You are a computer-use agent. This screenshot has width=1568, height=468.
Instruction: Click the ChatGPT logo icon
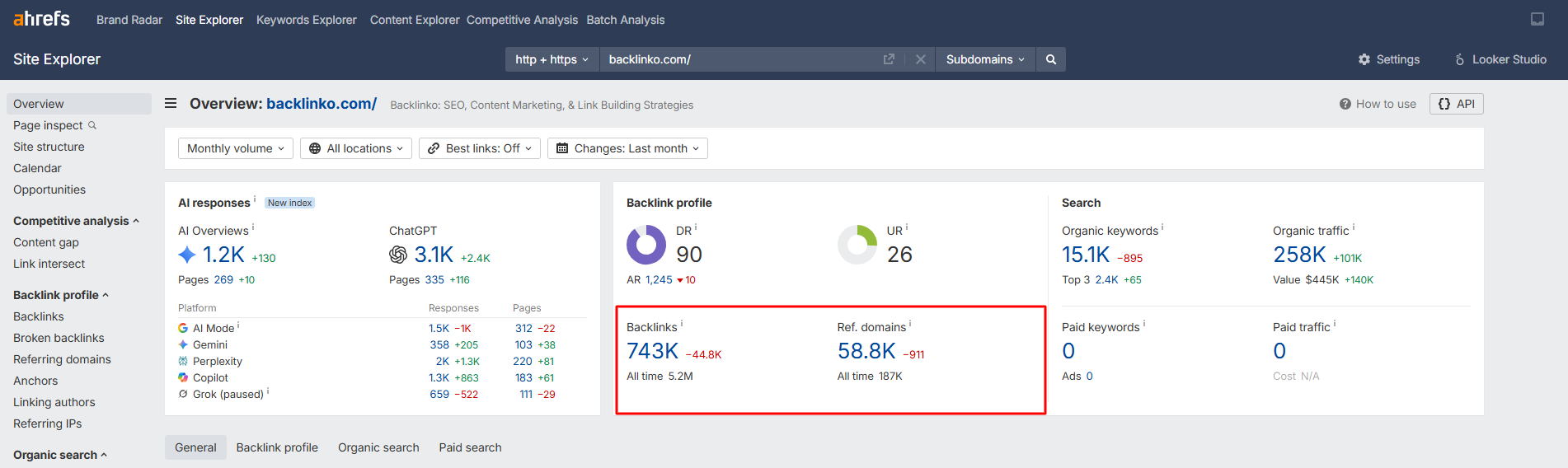tap(398, 255)
